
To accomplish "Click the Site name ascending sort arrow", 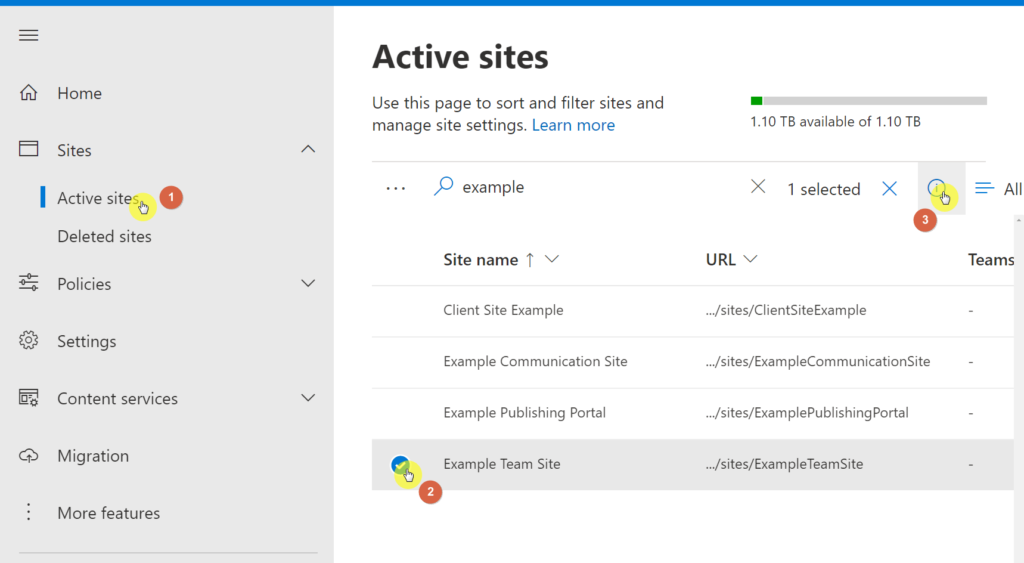I will (530, 260).
